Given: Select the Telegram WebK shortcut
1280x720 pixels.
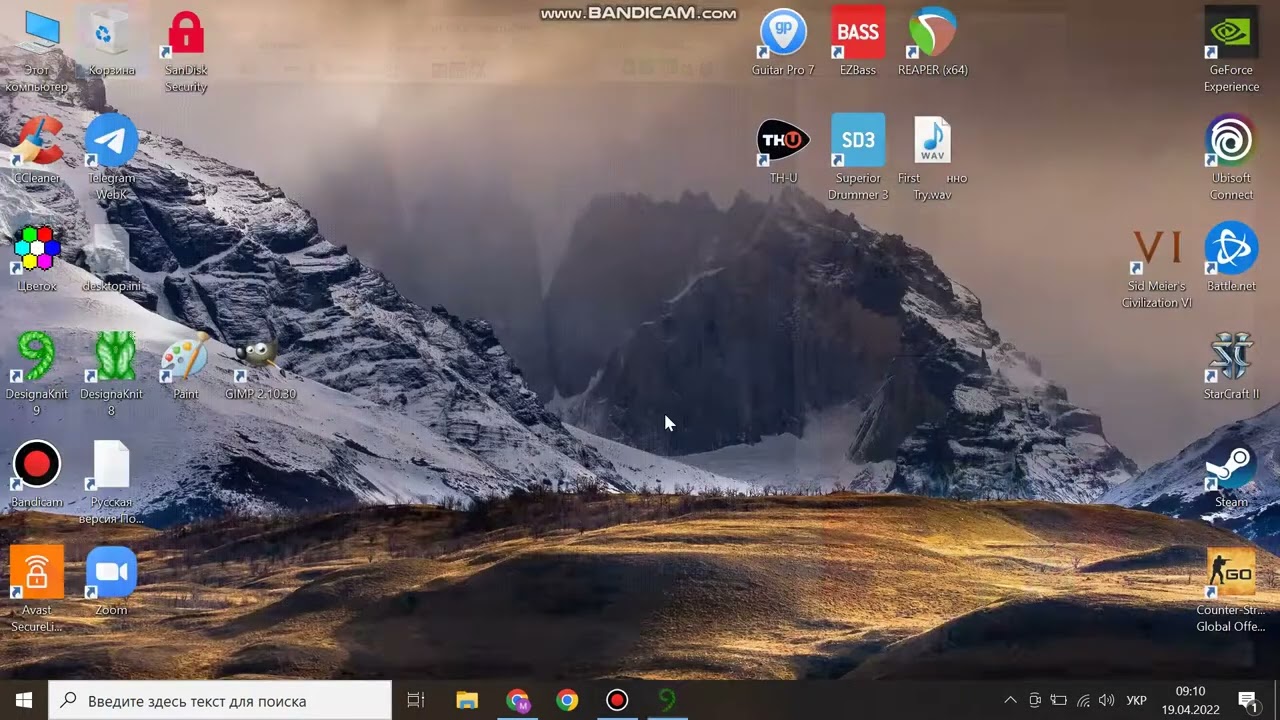Looking at the screenshot, I should coord(111,158).
